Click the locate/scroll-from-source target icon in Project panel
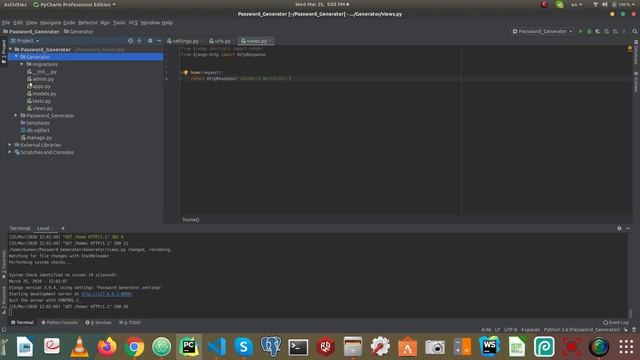The height and width of the screenshot is (360, 640). pos(130,41)
